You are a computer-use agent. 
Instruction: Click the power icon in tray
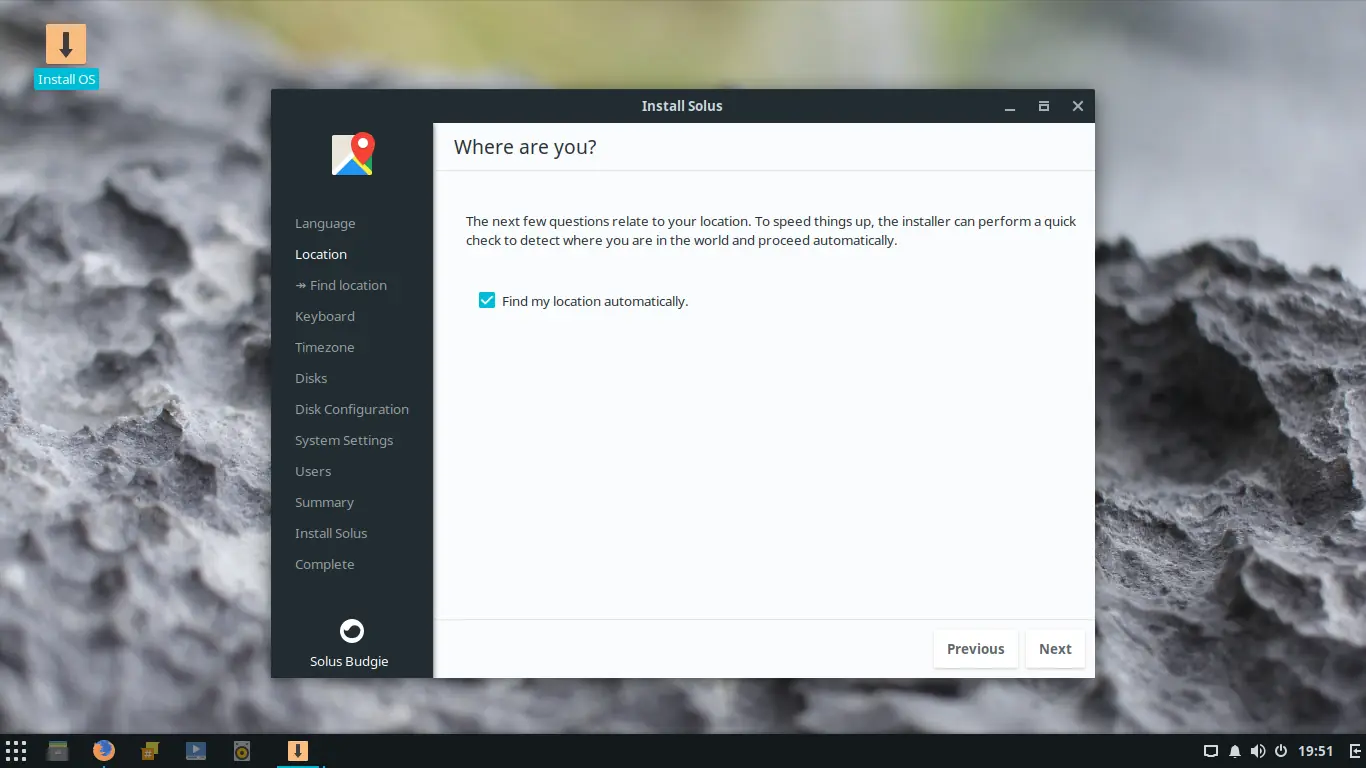pos(1281,751)
